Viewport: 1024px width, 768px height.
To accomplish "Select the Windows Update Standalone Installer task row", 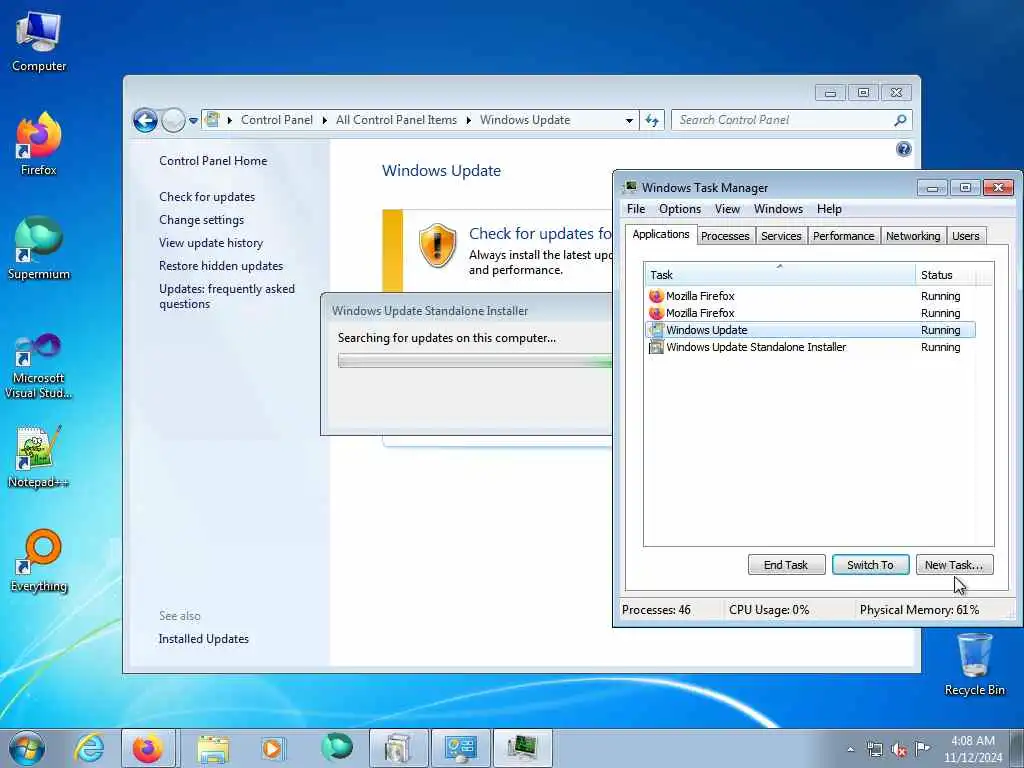I will click(x=810, y=347).
